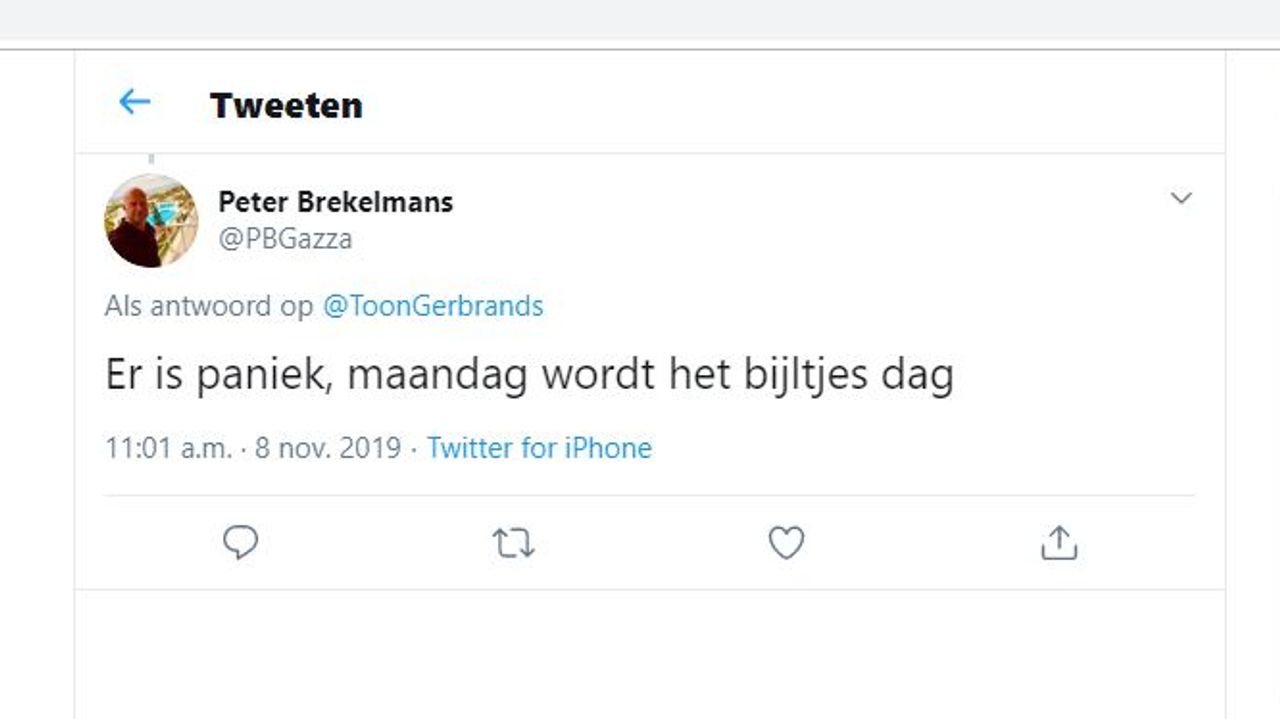Open the share tweet icon
This screenshot has height=719, width=1280.
(x=1059, y=543)
